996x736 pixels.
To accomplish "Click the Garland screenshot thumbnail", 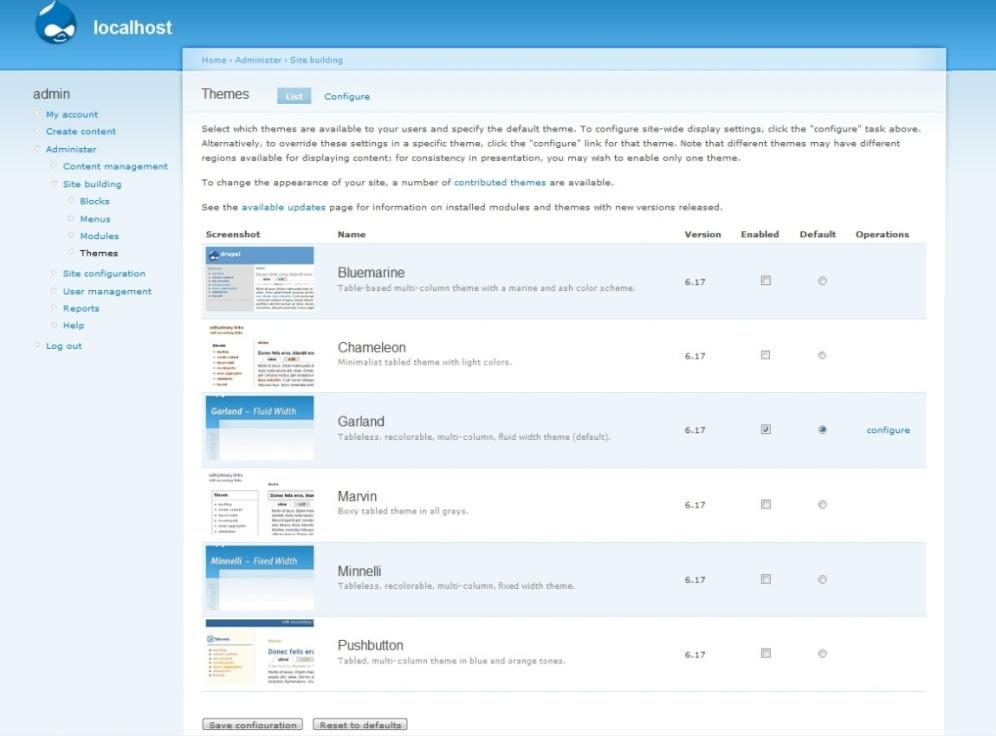I will pos(260,429).
